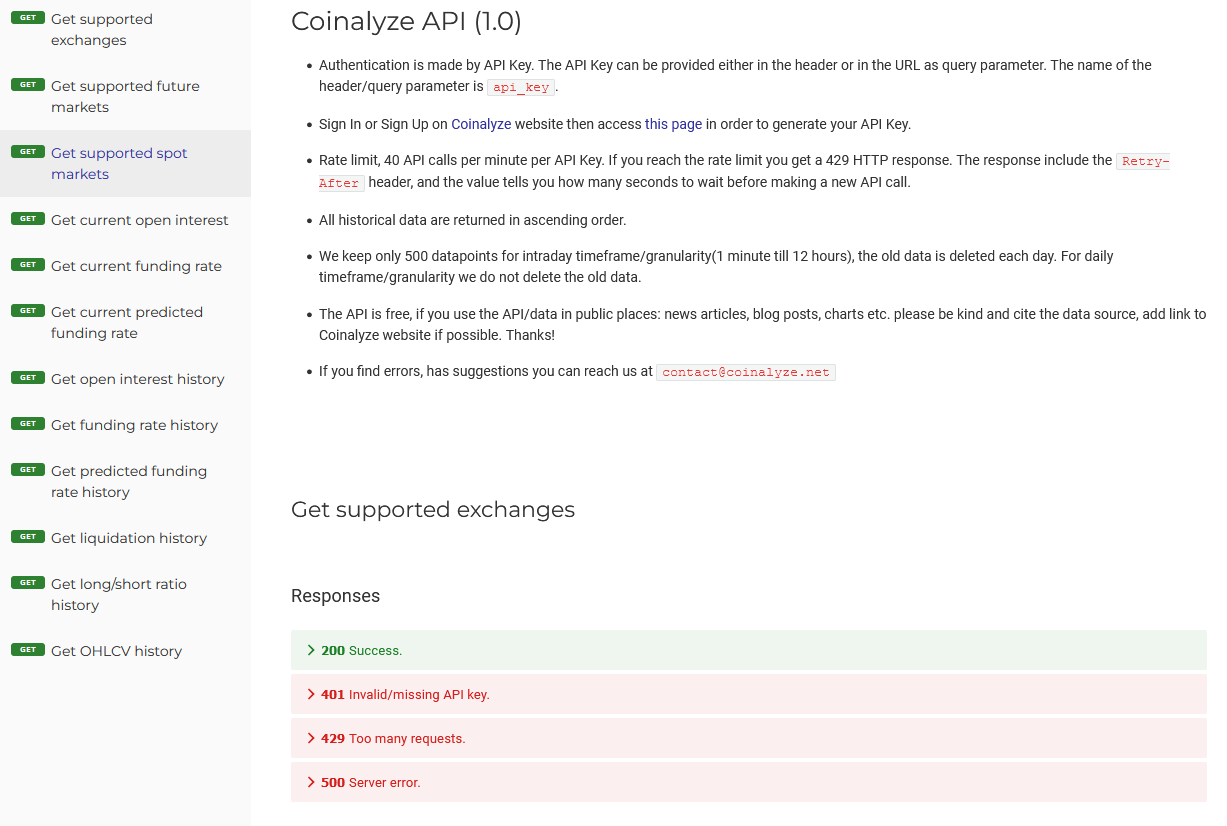Open Get supported exchanges in sidebar
The image size is (1227, 826).
tap(125, 30)
